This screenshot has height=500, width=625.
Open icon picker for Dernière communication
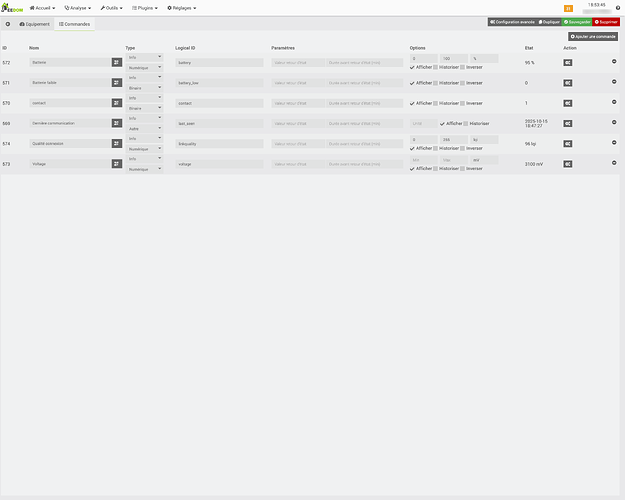[x=117, y=123]
